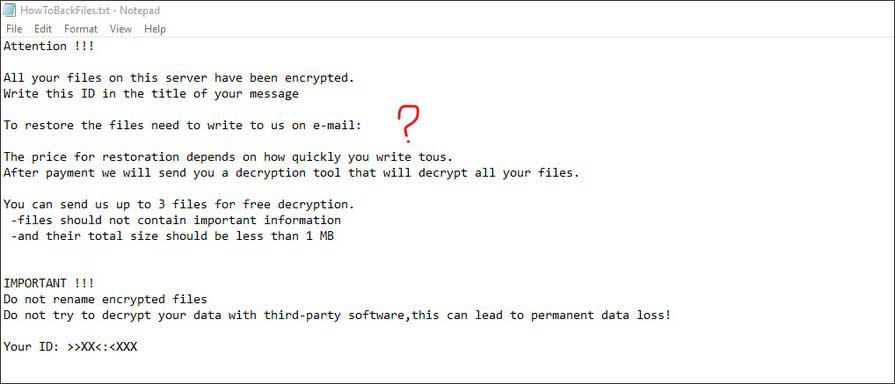Image resolution: width=895 pixels, height=384 pixels.
Task: Click the 'less than 1 MB' line
Action: click(172, 236)
